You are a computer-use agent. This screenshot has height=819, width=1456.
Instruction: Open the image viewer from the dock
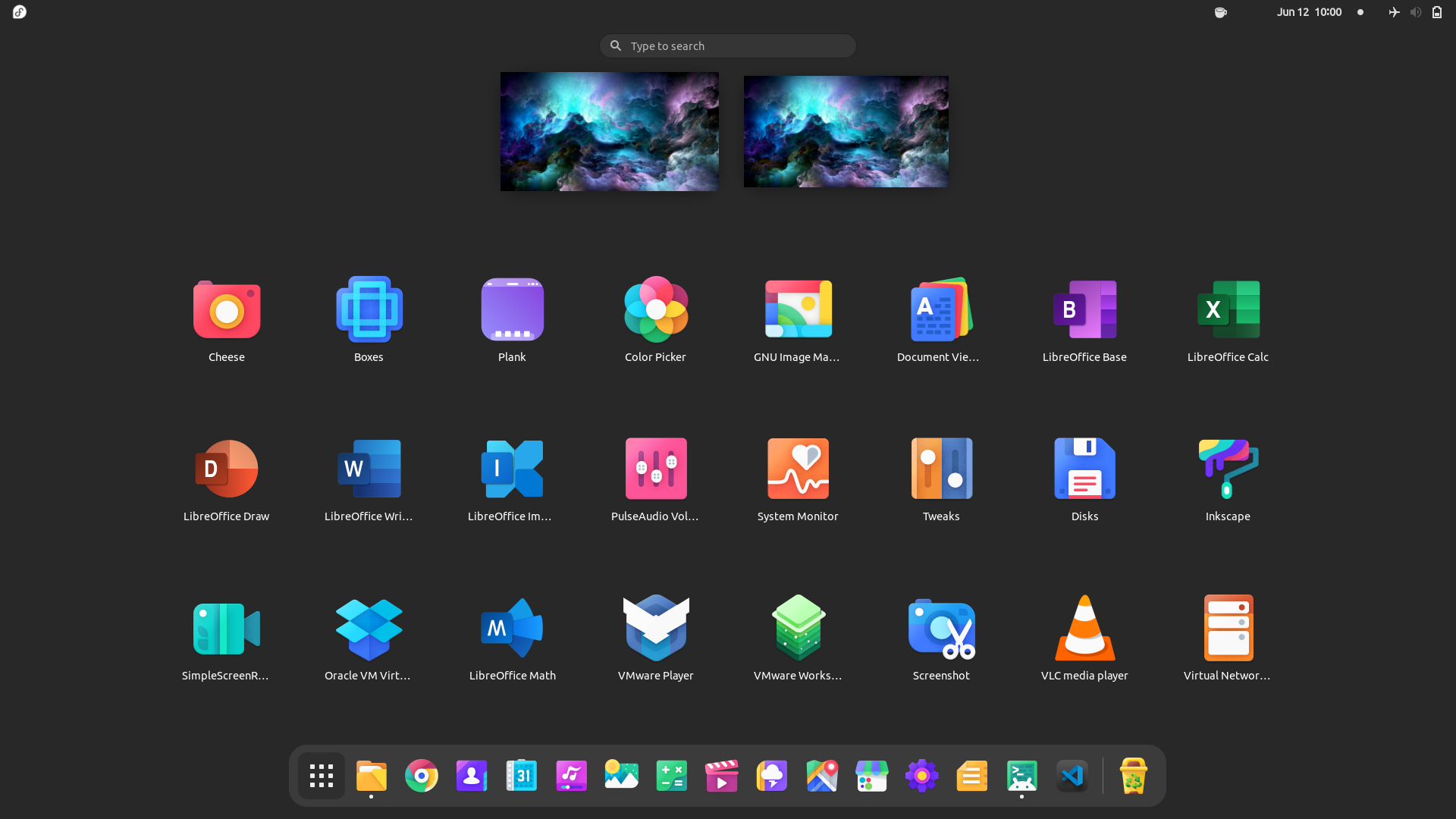tap(622, 776)
